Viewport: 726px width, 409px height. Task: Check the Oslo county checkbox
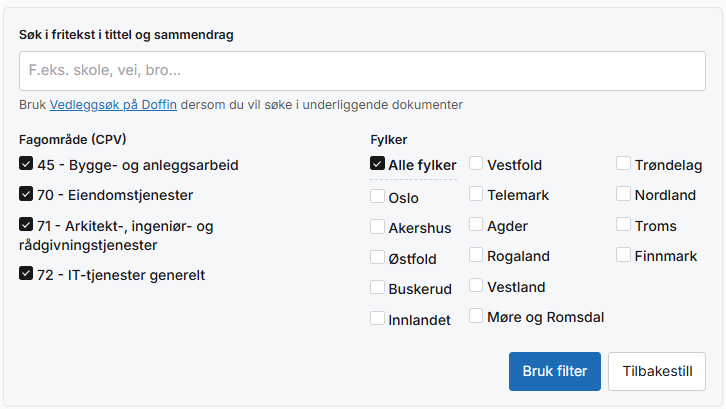tap(377, 196)
